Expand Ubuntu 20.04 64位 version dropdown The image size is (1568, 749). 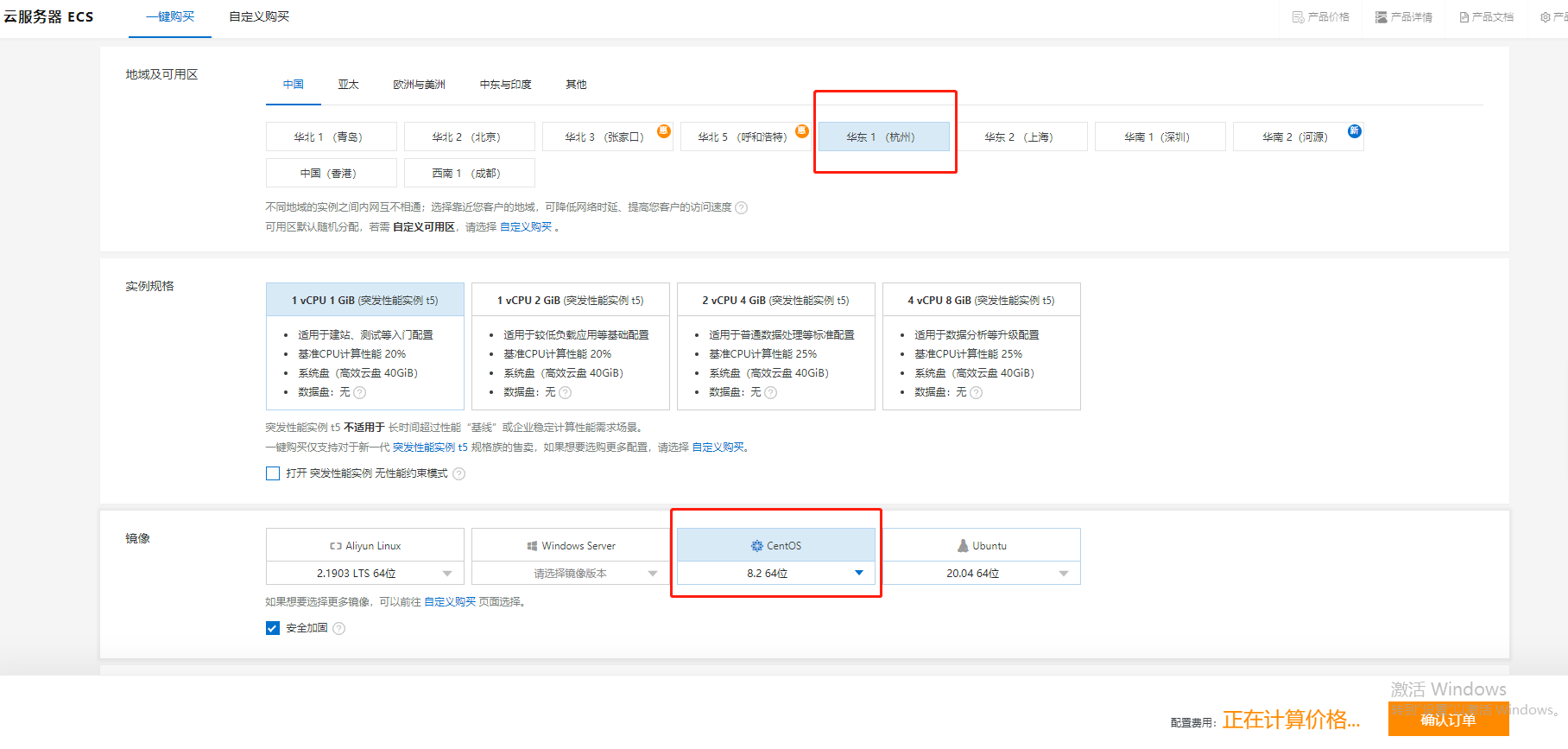coord(982,574)
